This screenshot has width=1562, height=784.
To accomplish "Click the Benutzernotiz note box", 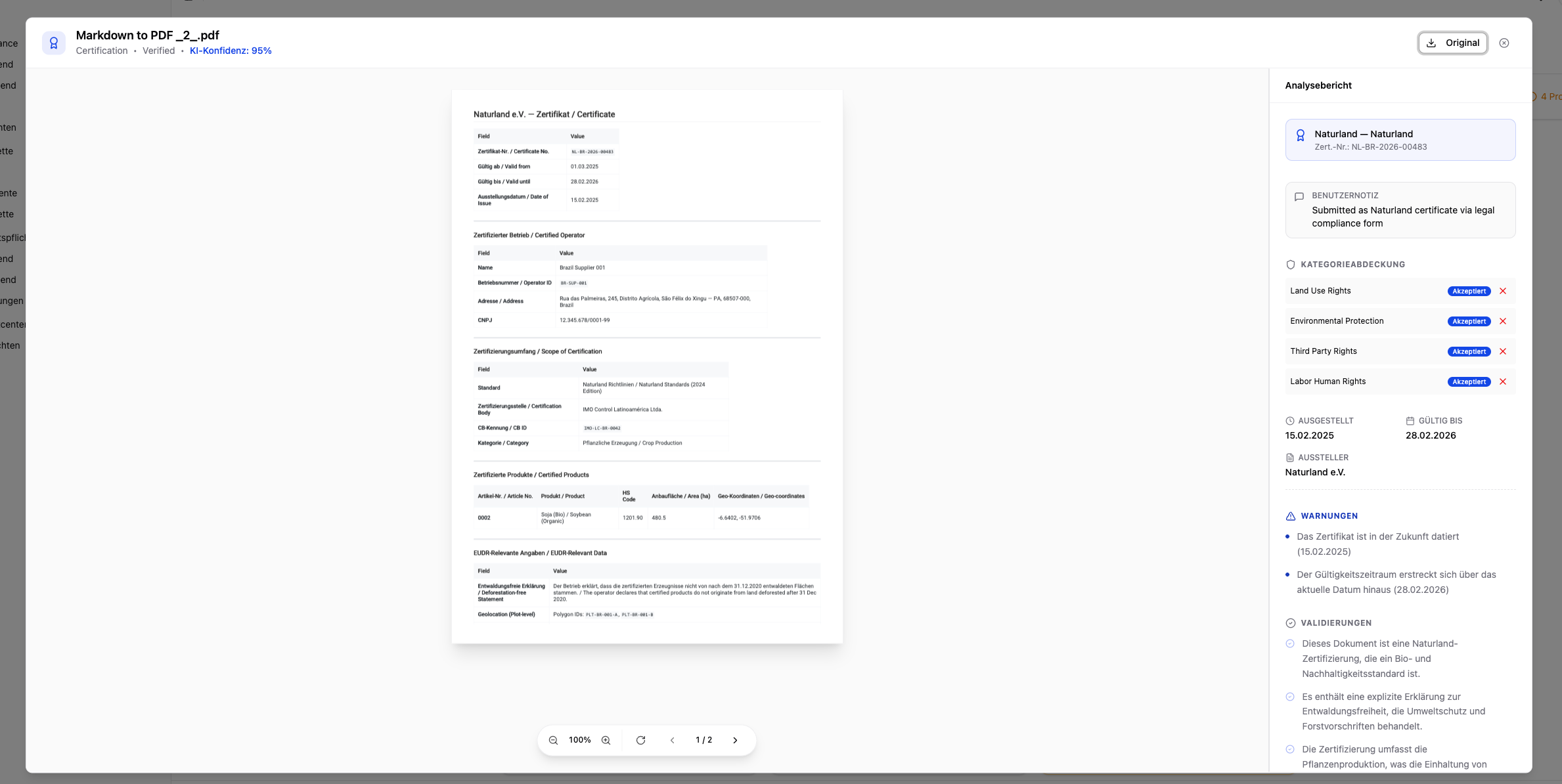I will tap(1400, 210).
